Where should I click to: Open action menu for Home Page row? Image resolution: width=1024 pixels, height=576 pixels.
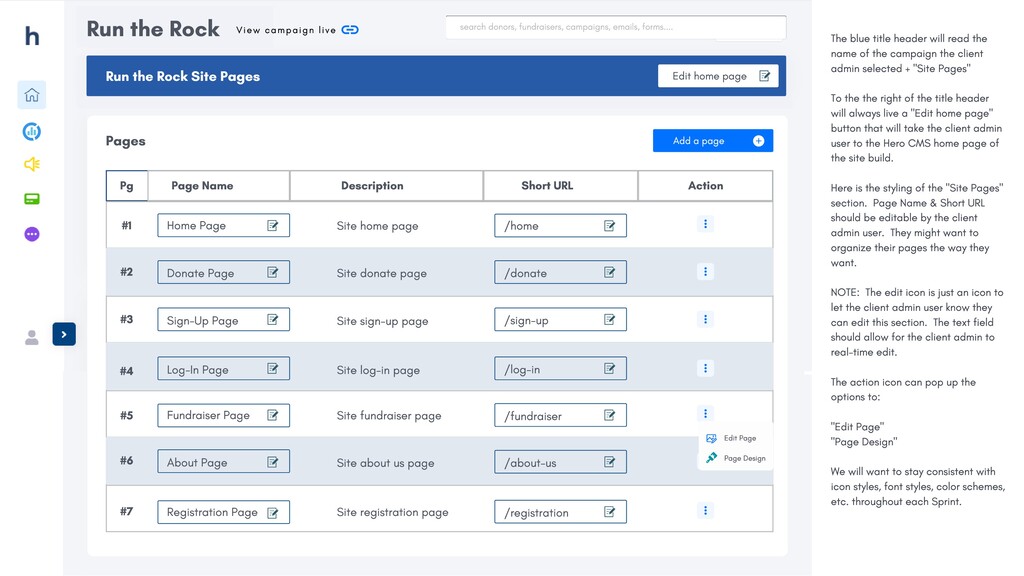[705, 224]
